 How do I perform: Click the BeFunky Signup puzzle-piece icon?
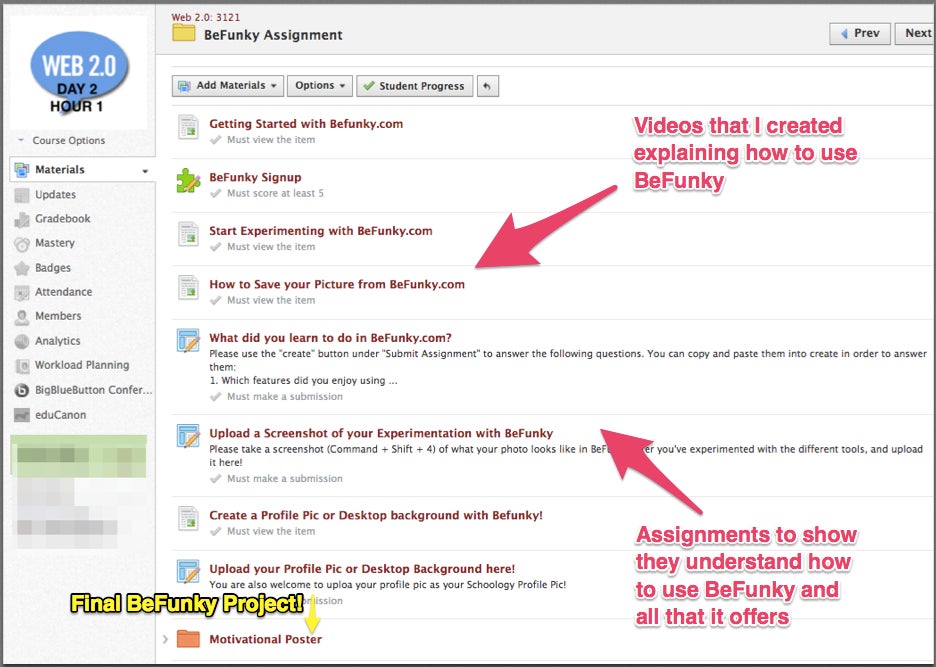pyautogui.click(x=189, y=180)
